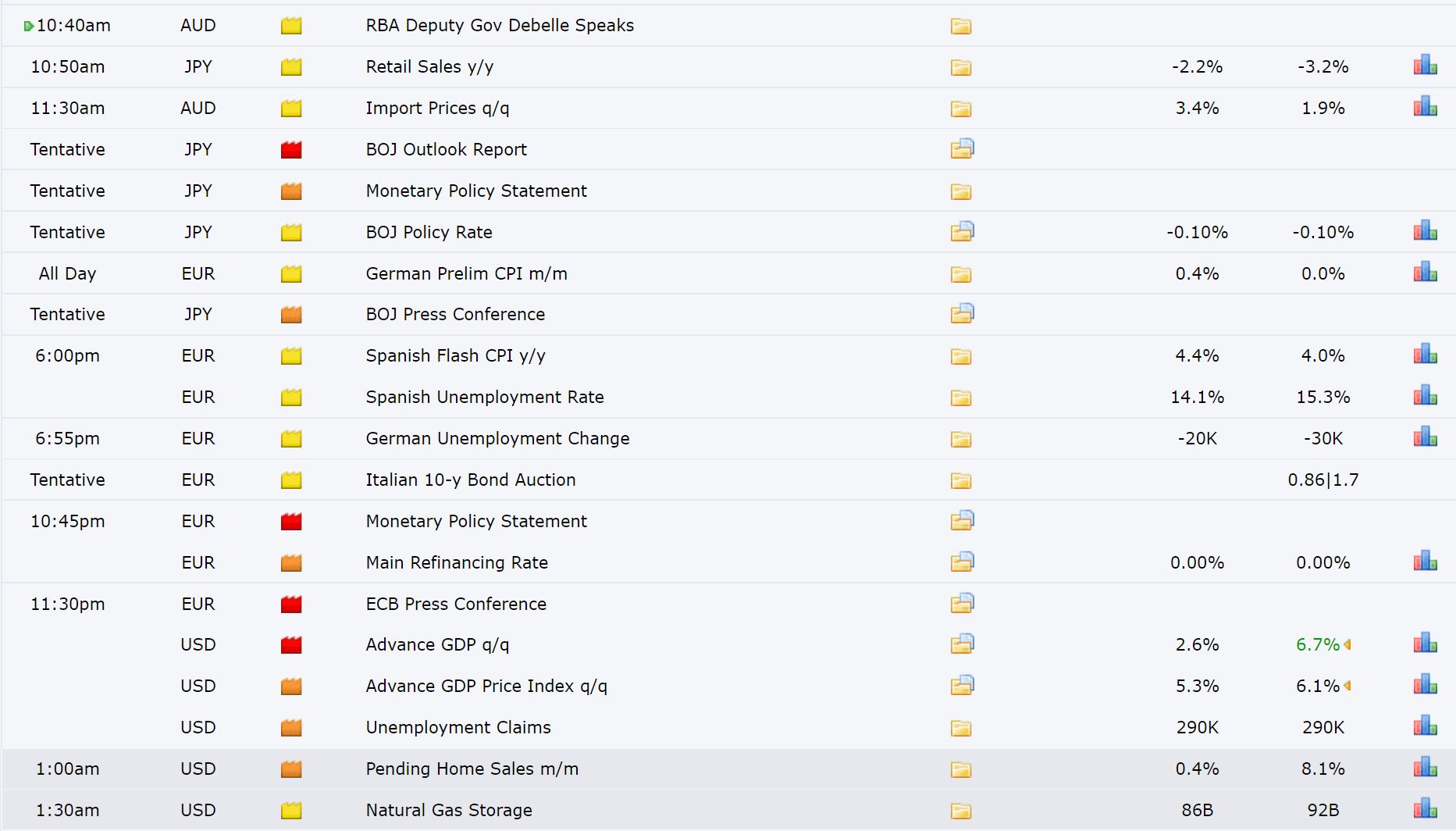Open EUR Monetary Policy Statement event
This screenshot has height=831, width=1456.
coord(476,521)
